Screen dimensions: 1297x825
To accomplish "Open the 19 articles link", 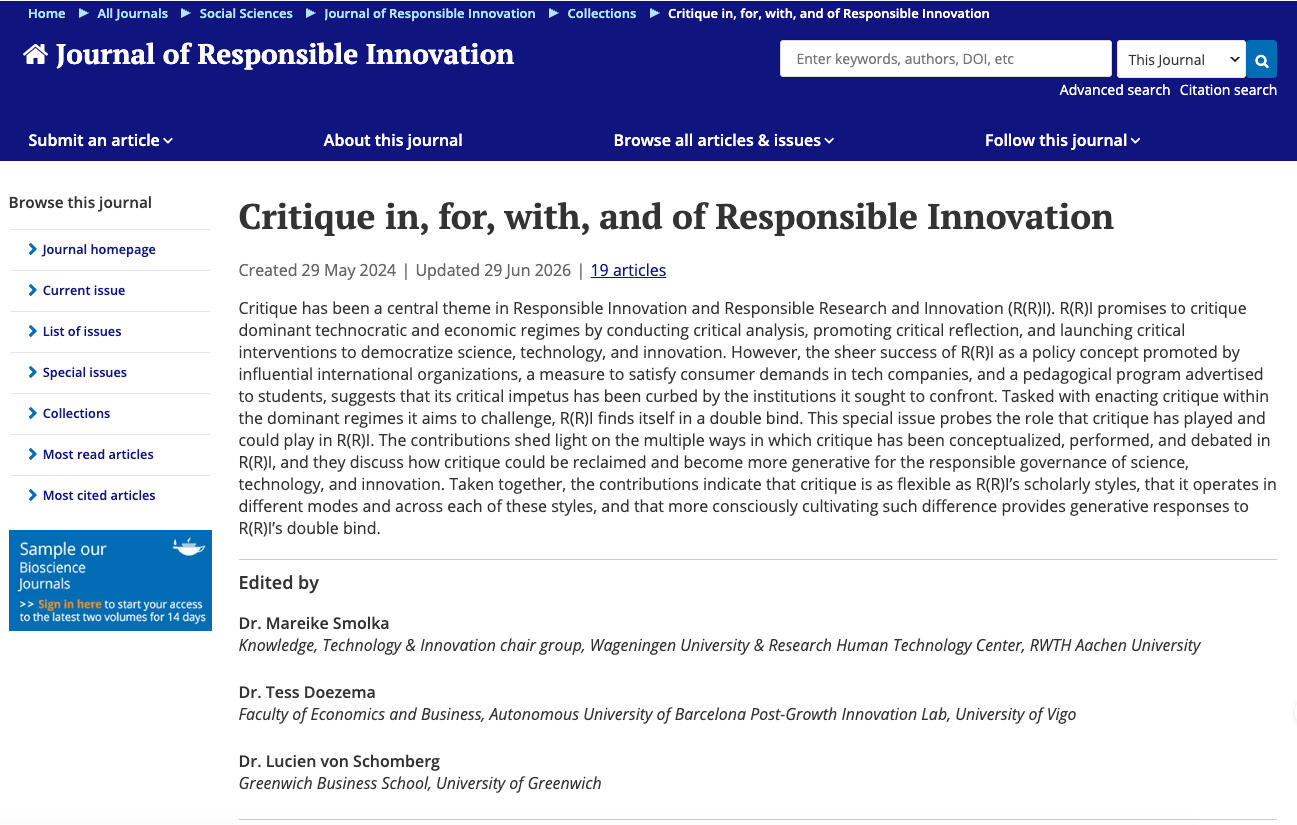I will point(628,270).
